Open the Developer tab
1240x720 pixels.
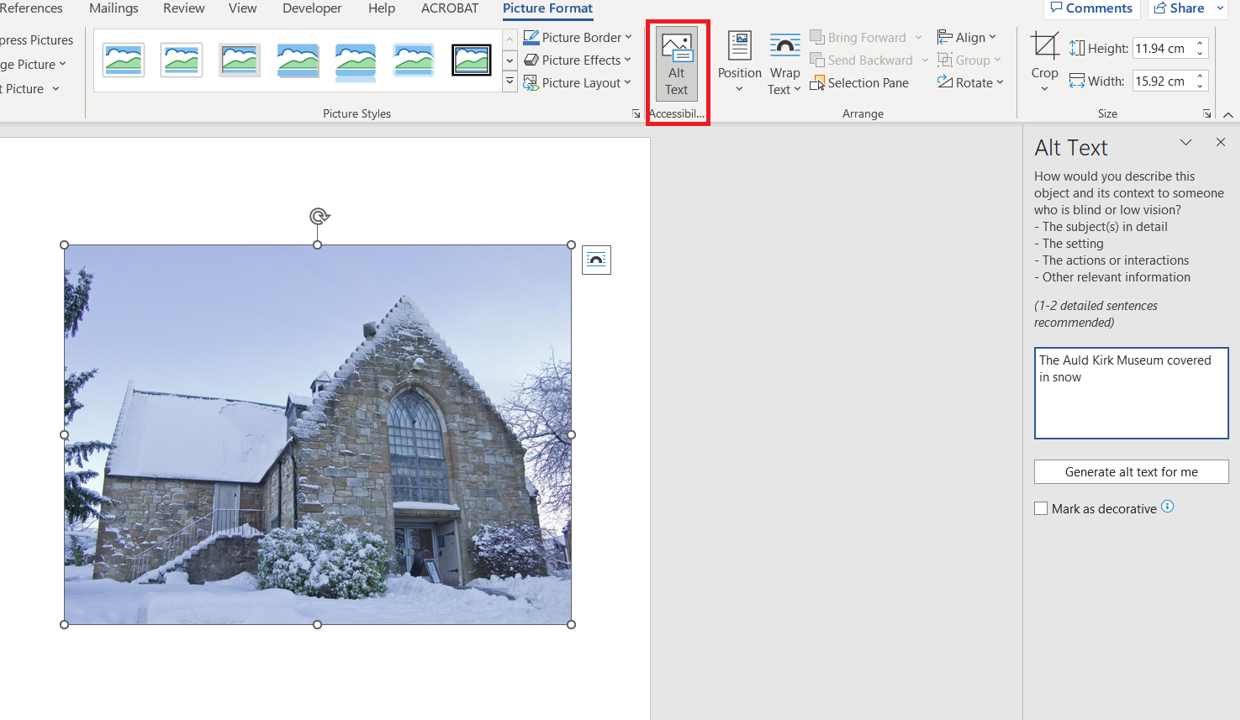point(312,8)
